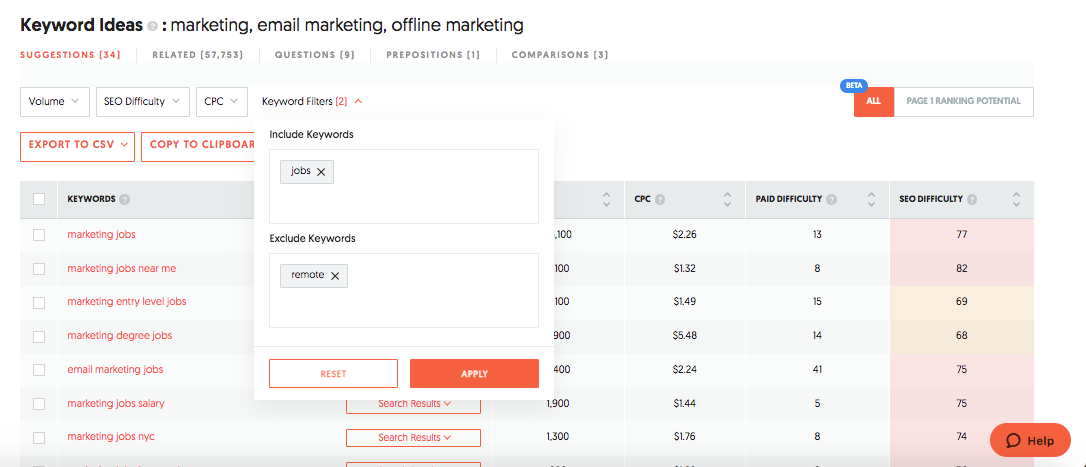This screenshot has height=467, width=1086.
Task: Sort table by CPC arrows
Action: [727, 199]
